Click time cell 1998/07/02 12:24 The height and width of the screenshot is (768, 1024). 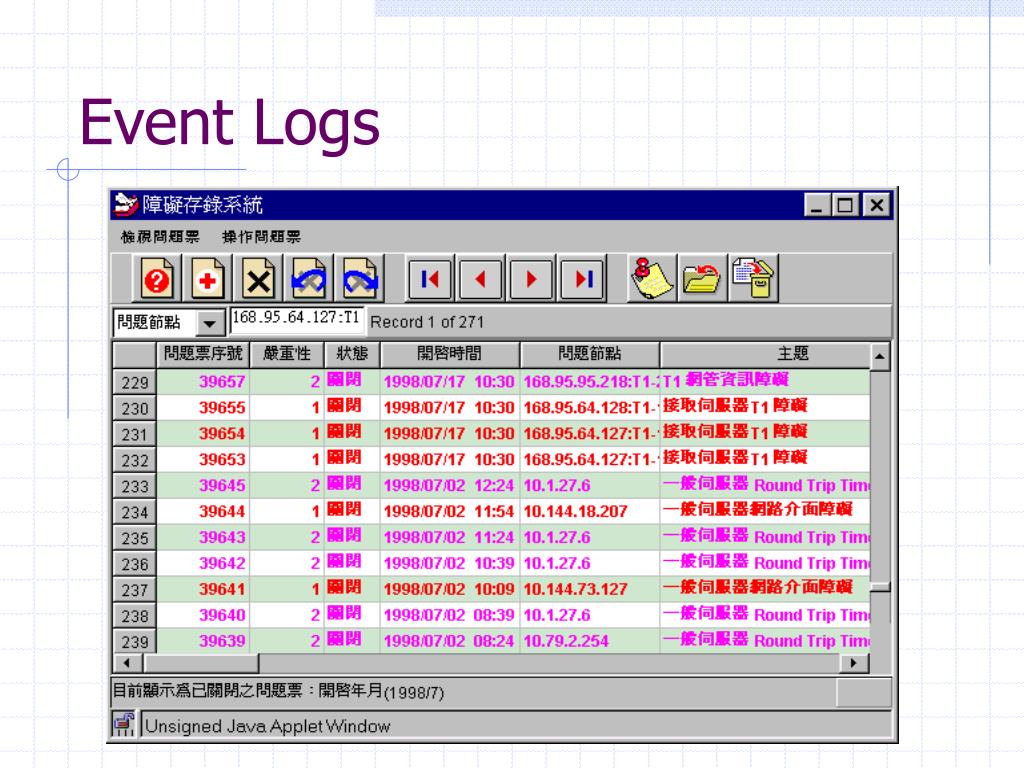point(449,486)
